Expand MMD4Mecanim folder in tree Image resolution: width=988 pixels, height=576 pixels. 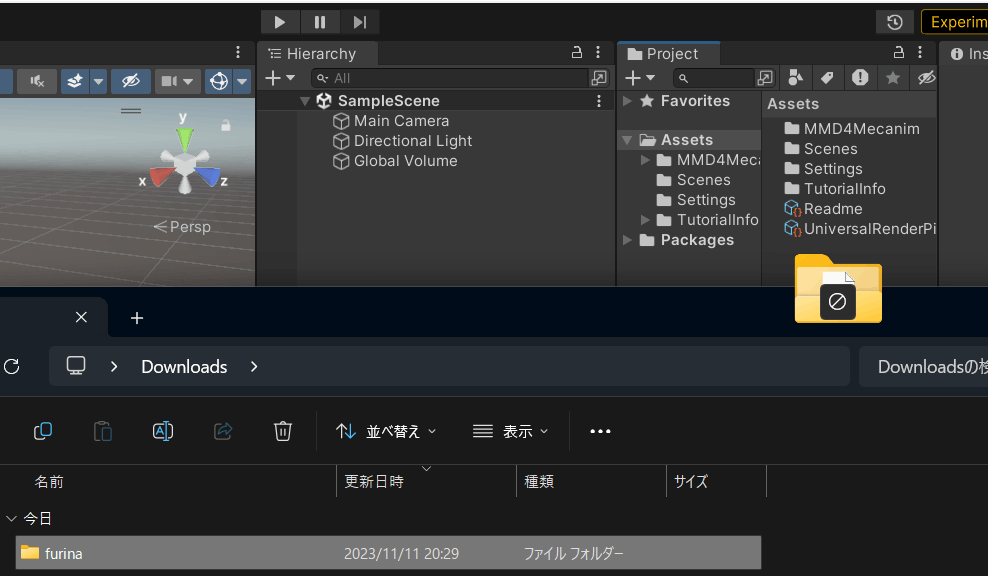[645, 160]
